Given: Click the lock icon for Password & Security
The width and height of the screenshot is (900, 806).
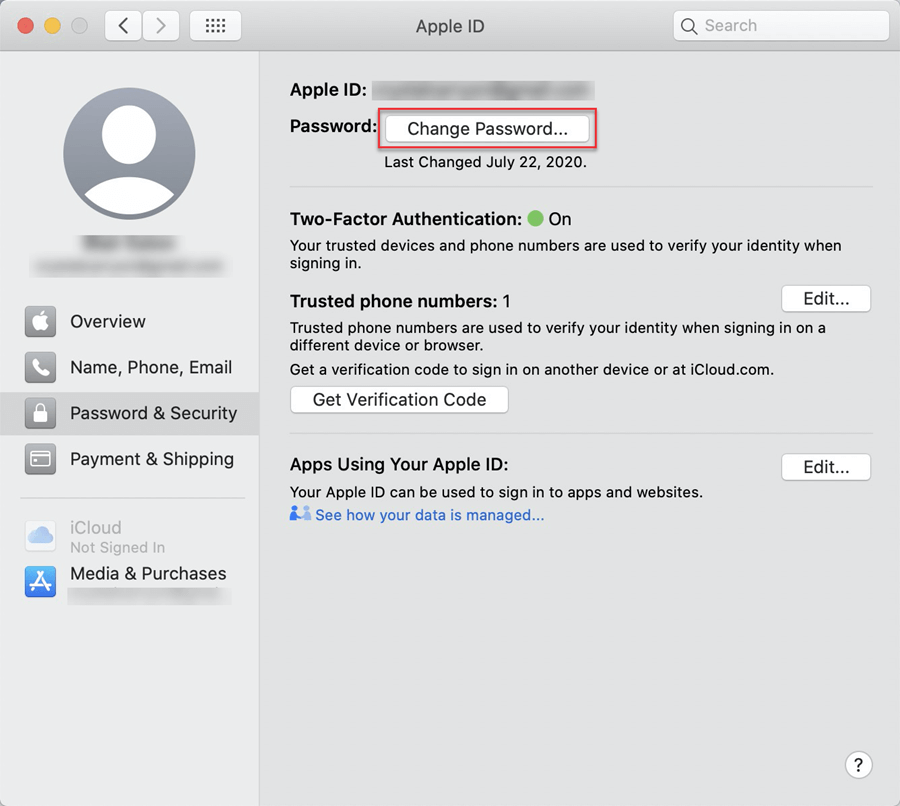Looking at the screenshot, I should tap(40, 413).
